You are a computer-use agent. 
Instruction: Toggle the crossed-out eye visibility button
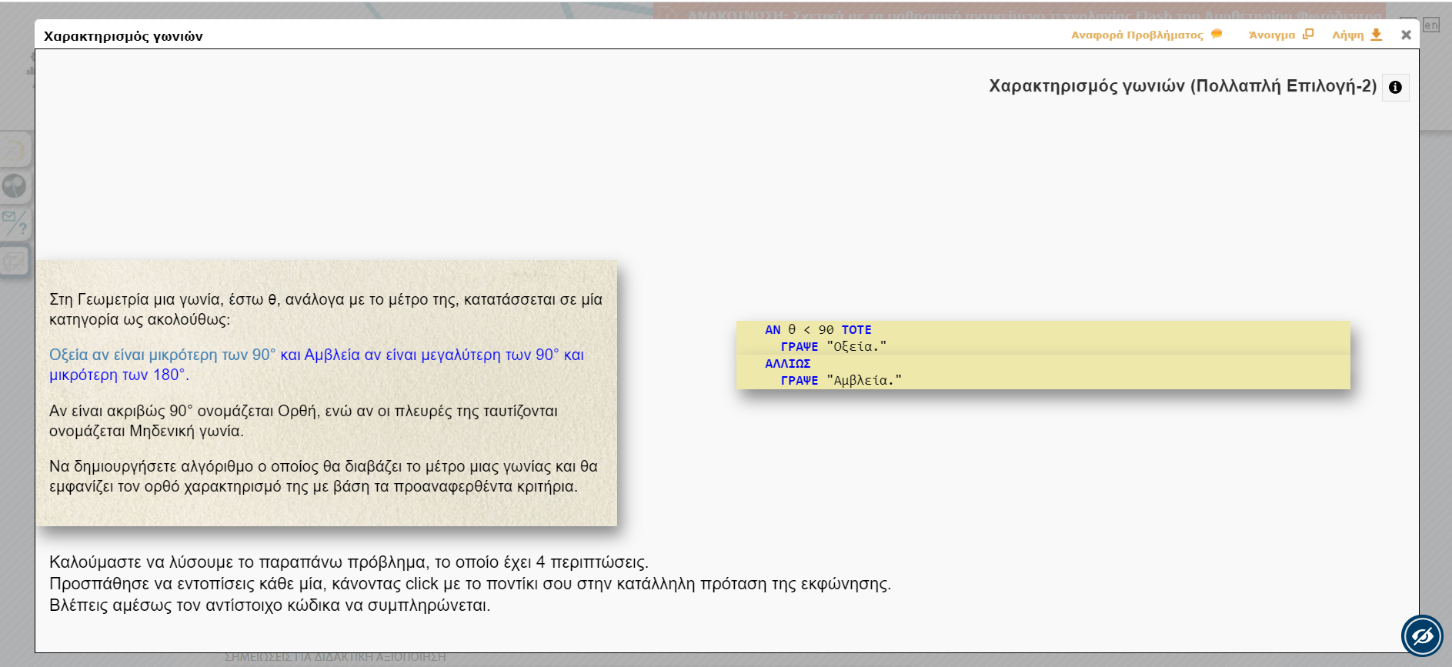click(1421, 636)
